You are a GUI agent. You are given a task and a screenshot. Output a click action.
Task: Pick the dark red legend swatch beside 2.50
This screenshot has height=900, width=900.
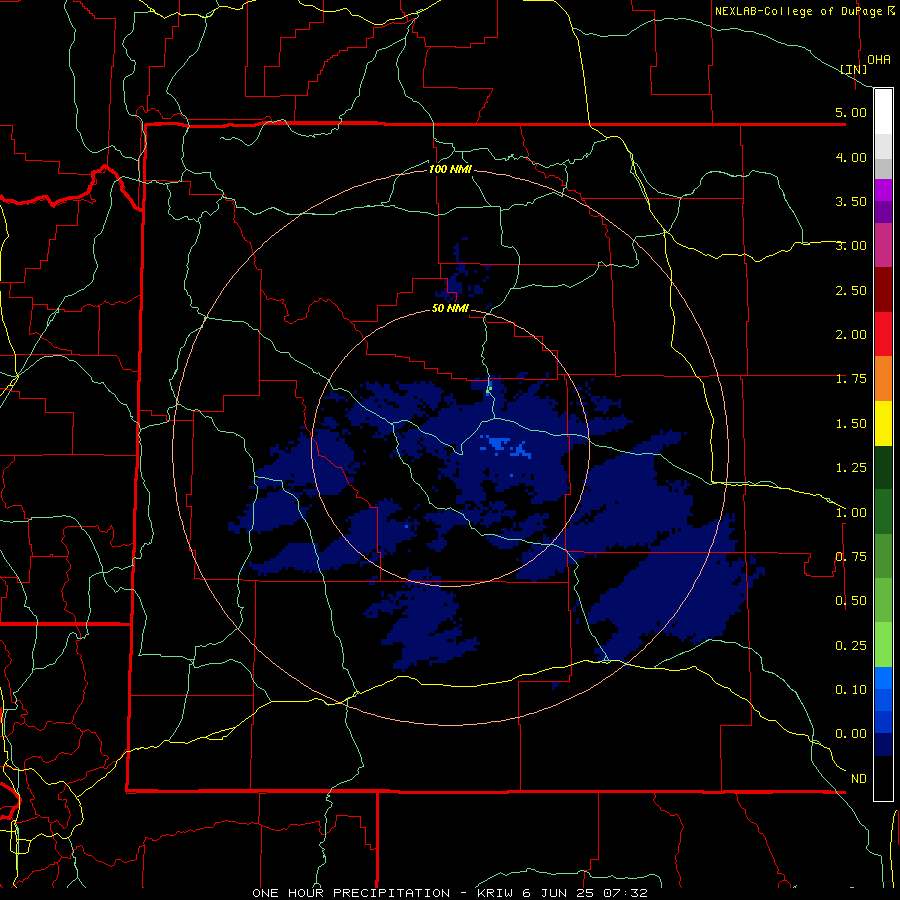click(x=883, y=290)
